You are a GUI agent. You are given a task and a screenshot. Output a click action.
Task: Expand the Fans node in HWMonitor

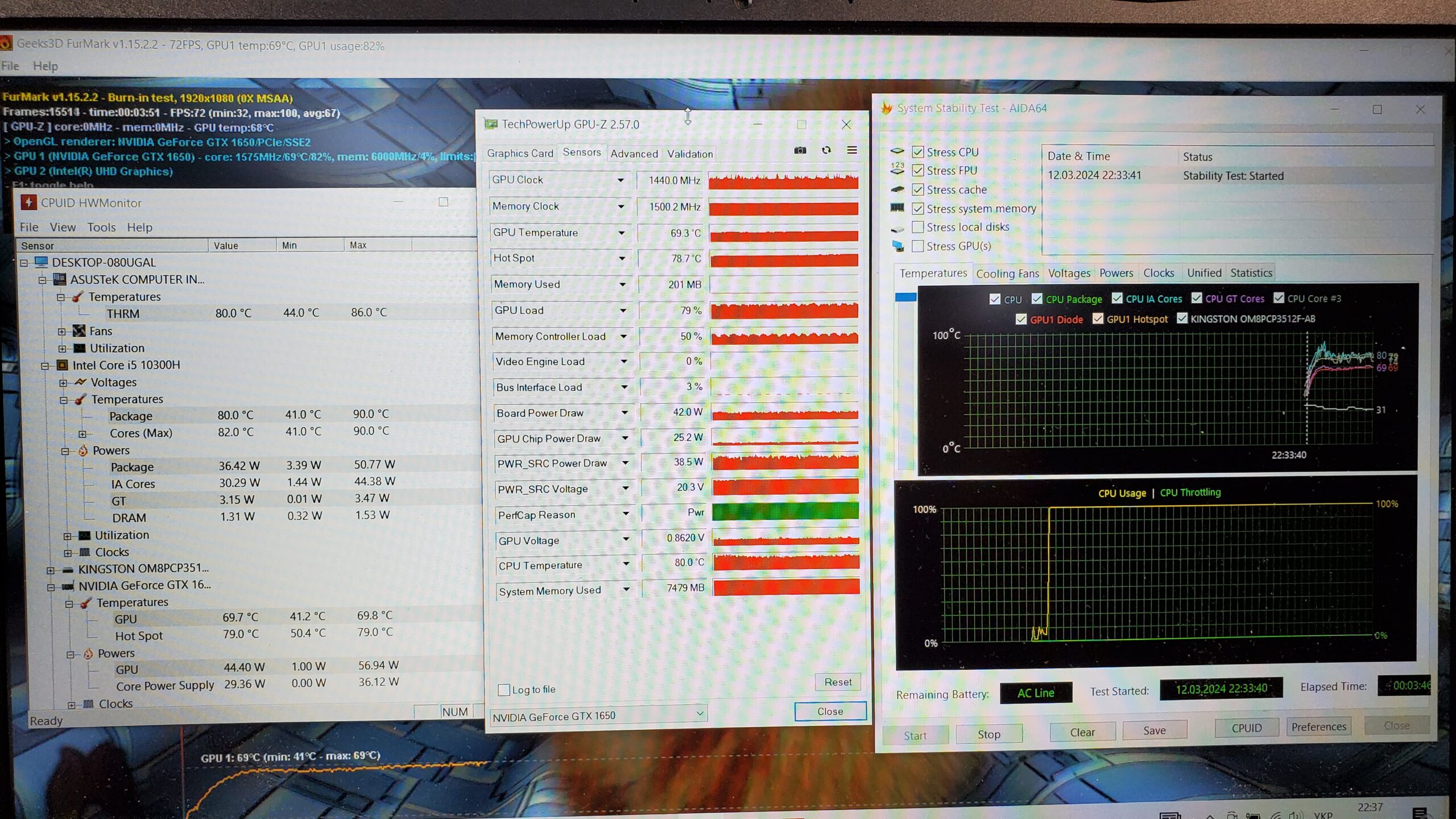(x=61, y=332)
